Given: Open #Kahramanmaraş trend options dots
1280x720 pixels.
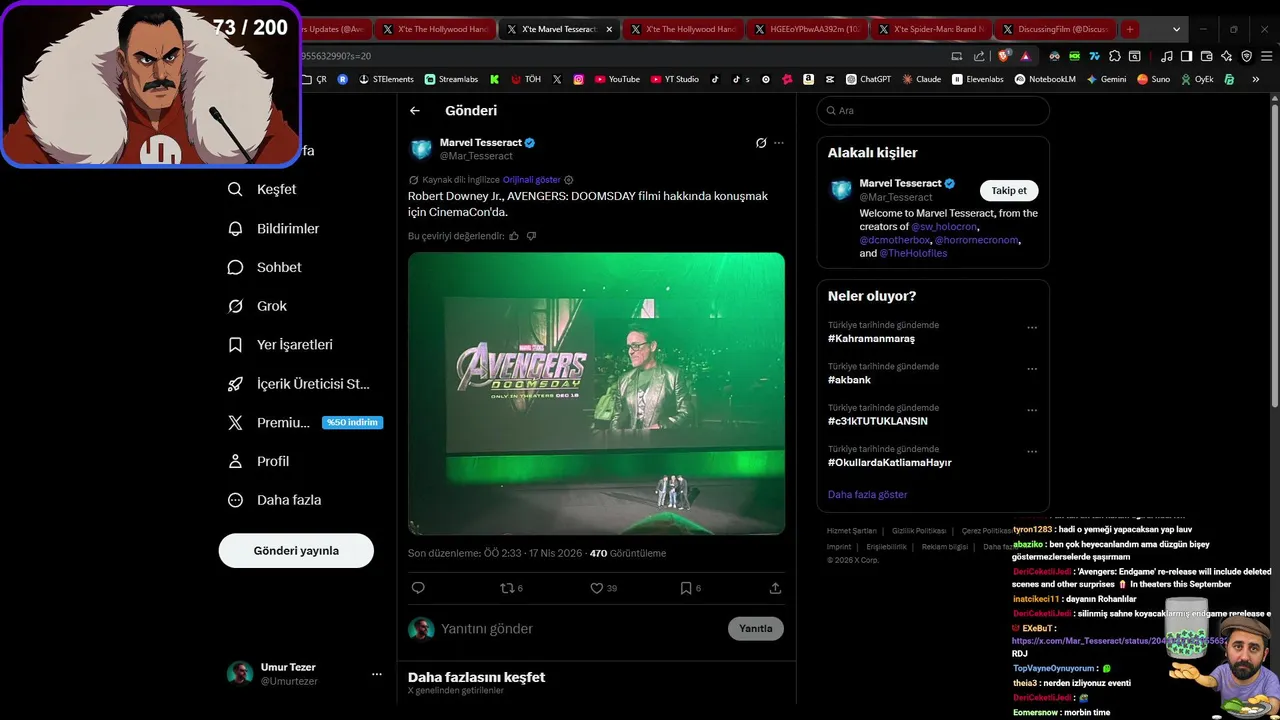Looking at the screenshot, I should (x=1032, y=328).
